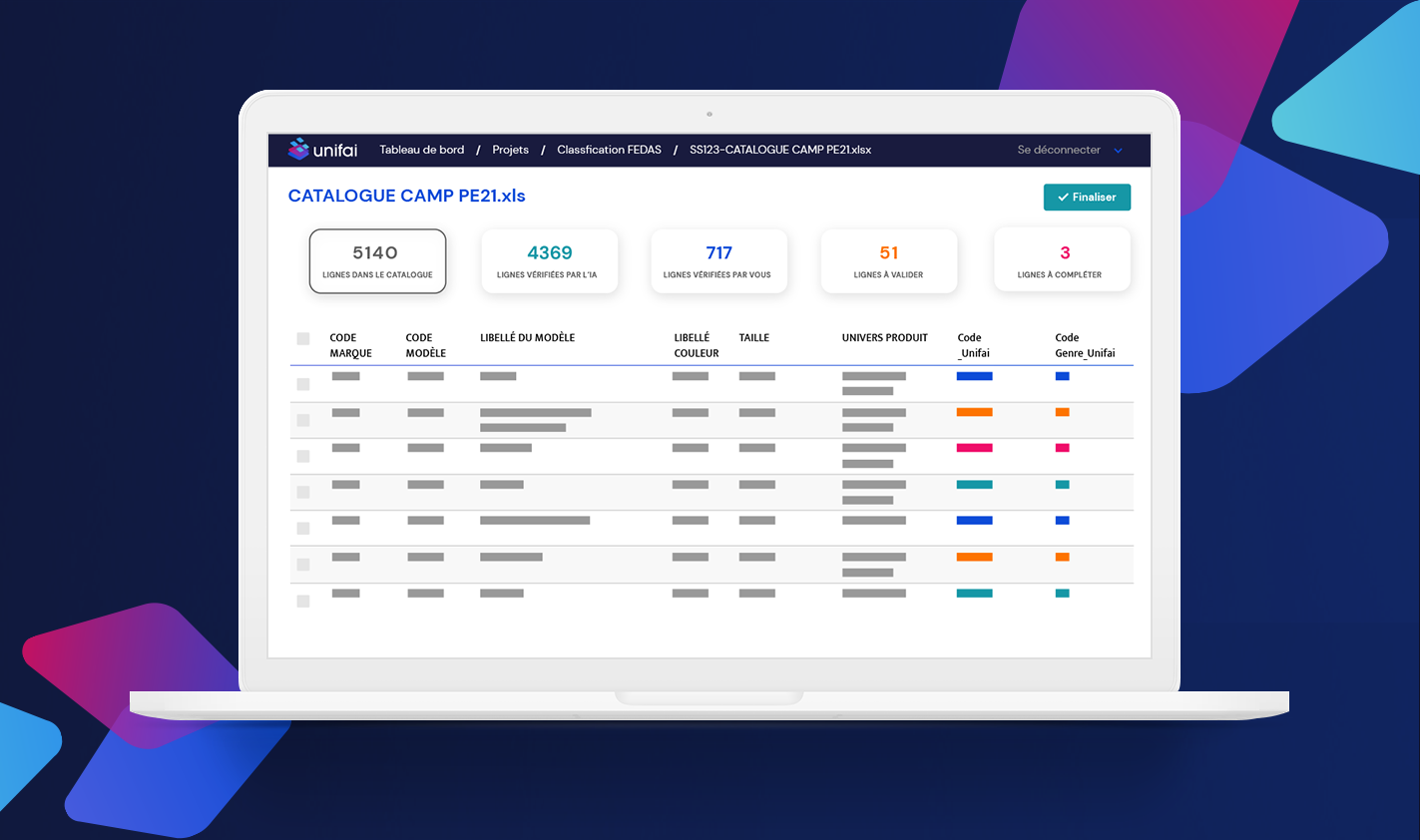Go to Projets breadcrumb
This screenshot has width=1420, height=840.
[x=510, y=150]
